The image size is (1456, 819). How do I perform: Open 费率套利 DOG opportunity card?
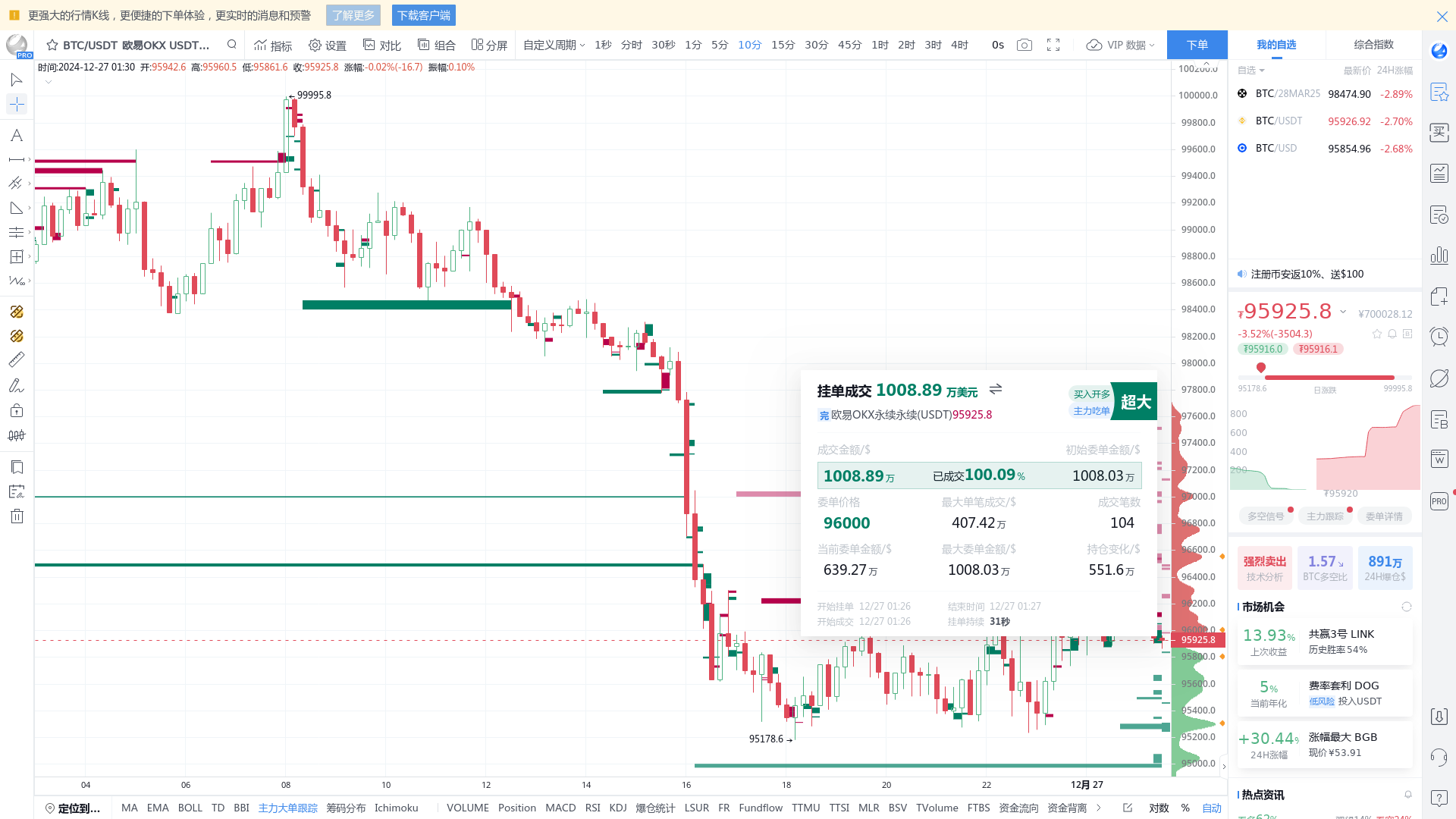coord(1325,694)
